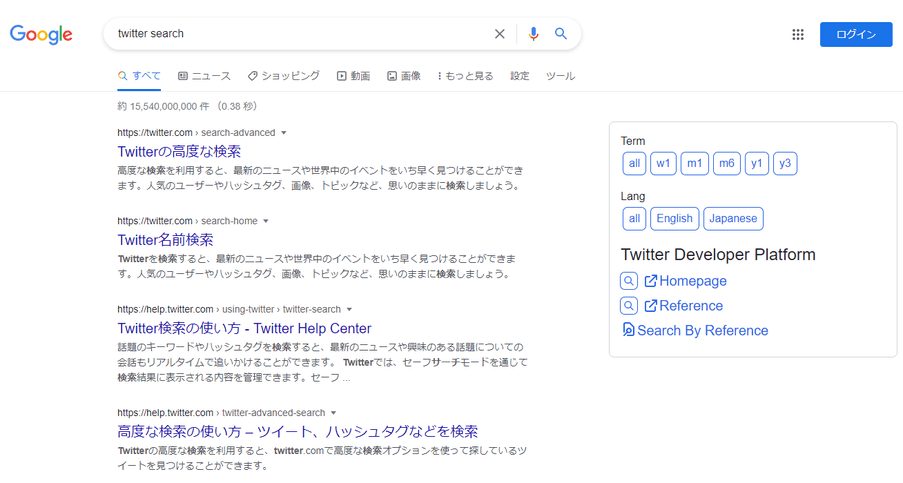903x483 pixels.
Task: Select Term filter y3
Action: click(x=785, y=163)
